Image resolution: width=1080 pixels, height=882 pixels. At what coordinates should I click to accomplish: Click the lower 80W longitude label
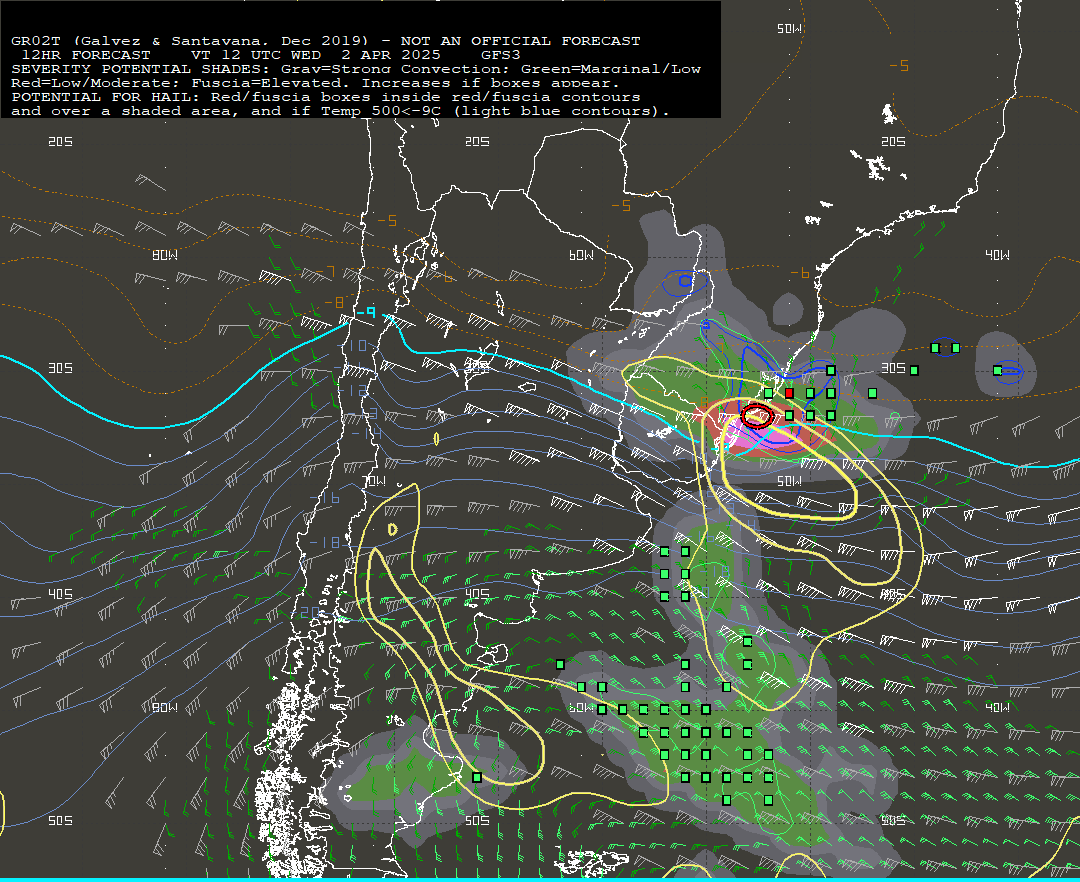click(x=165, y=707)
